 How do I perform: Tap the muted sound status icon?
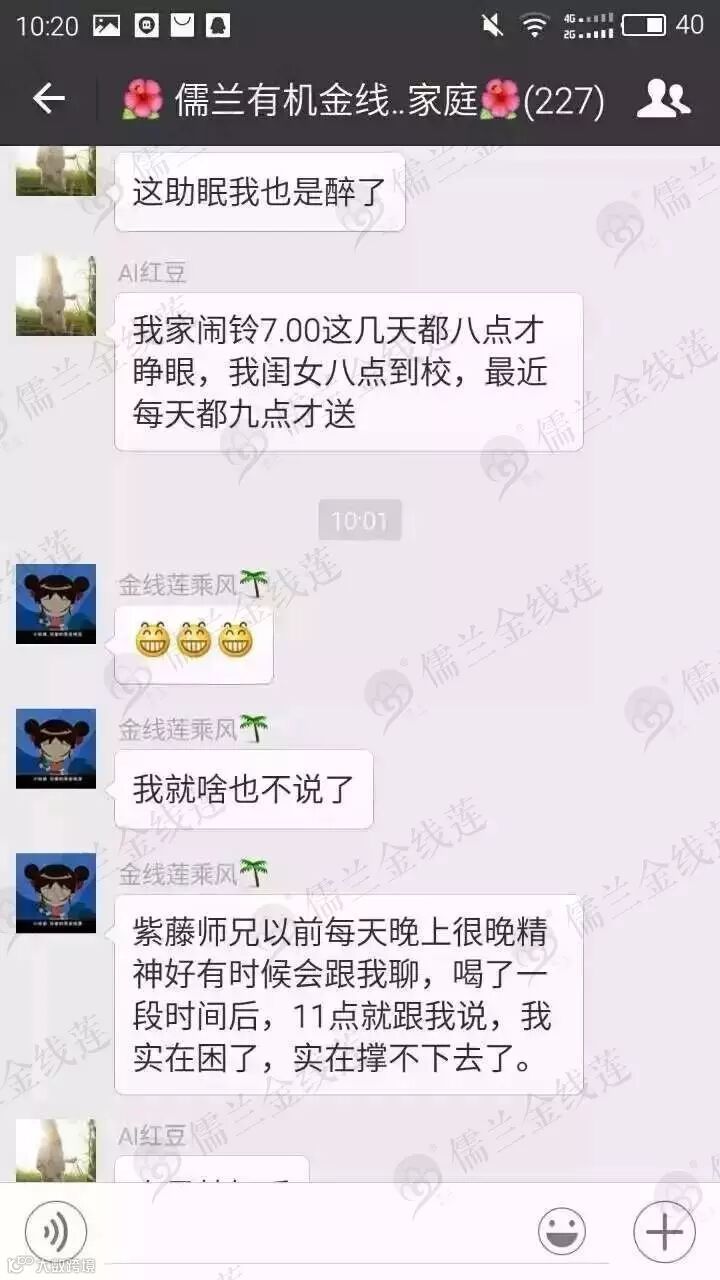(492, 26)
